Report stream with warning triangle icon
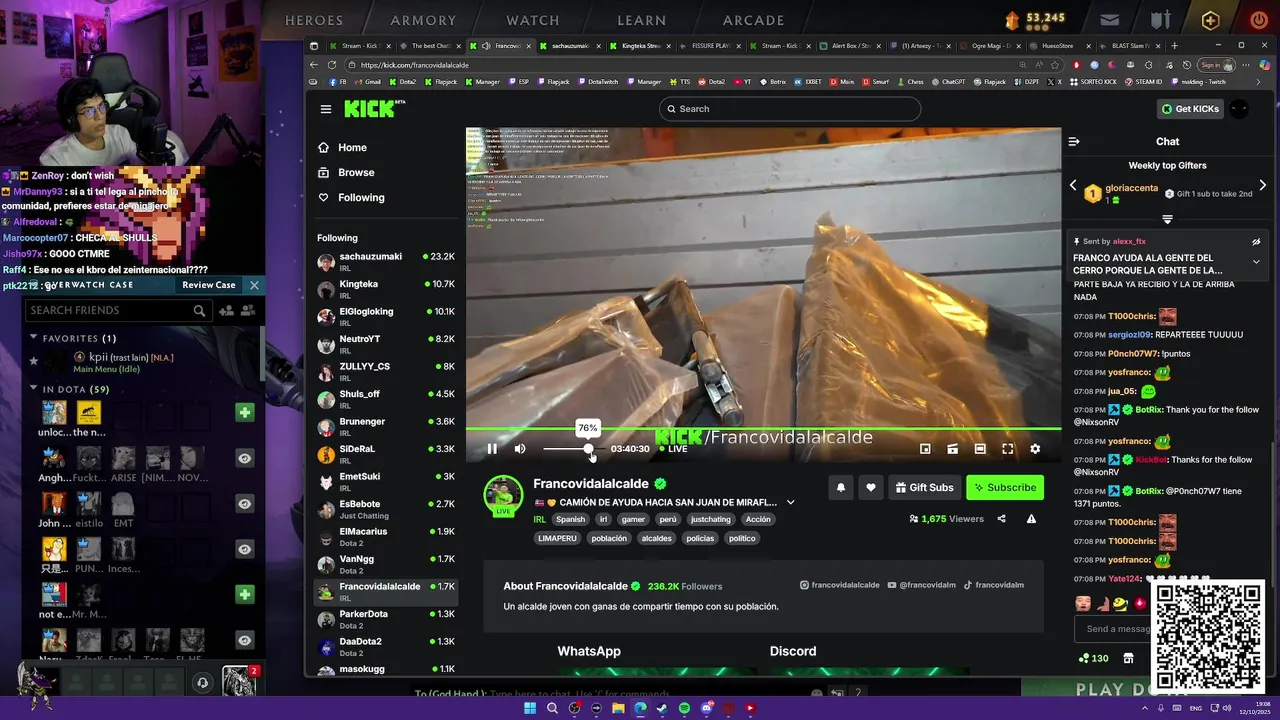The height and width of the screenshot is (720, 1280). coord(1031,519)
